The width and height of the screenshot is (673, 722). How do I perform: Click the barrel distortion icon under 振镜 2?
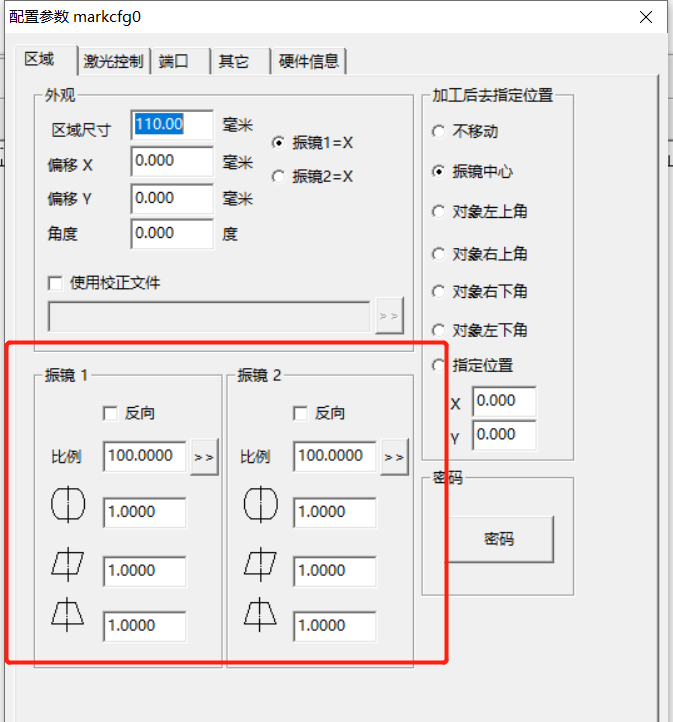(x=261, y=507)
